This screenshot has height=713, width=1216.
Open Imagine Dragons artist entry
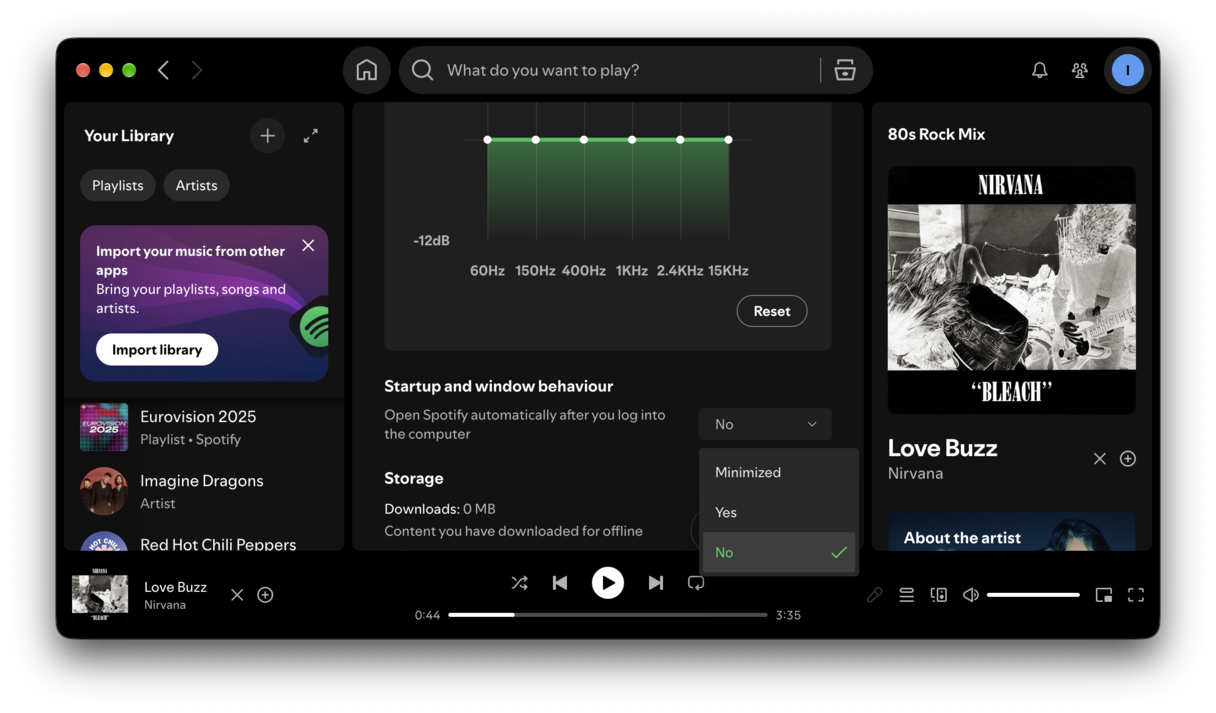tap(204, 491)
